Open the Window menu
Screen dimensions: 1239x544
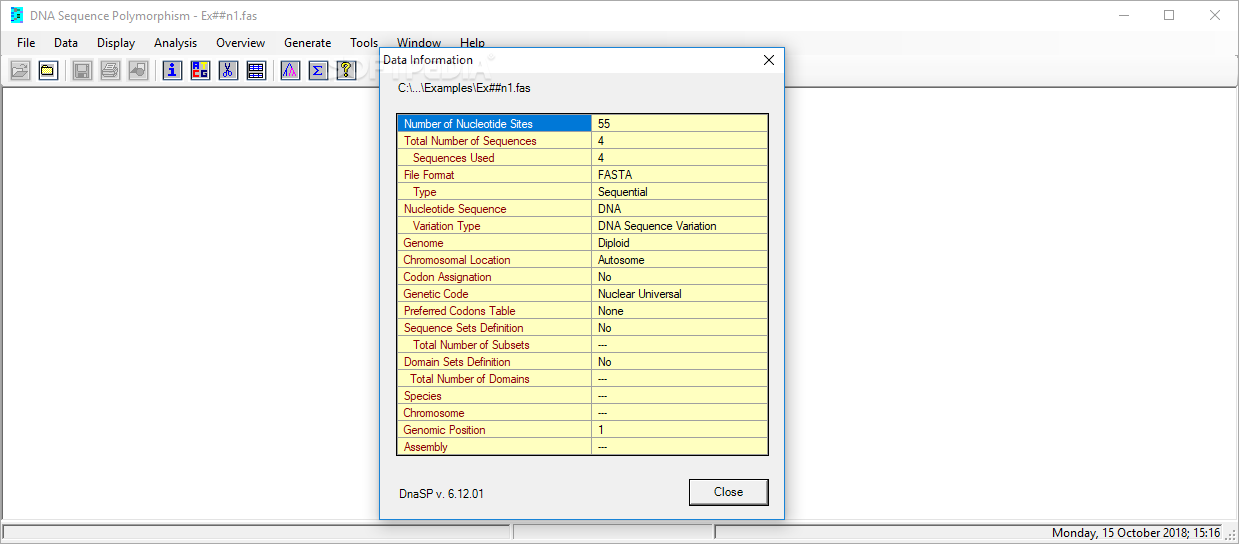[x=419, y=43]
